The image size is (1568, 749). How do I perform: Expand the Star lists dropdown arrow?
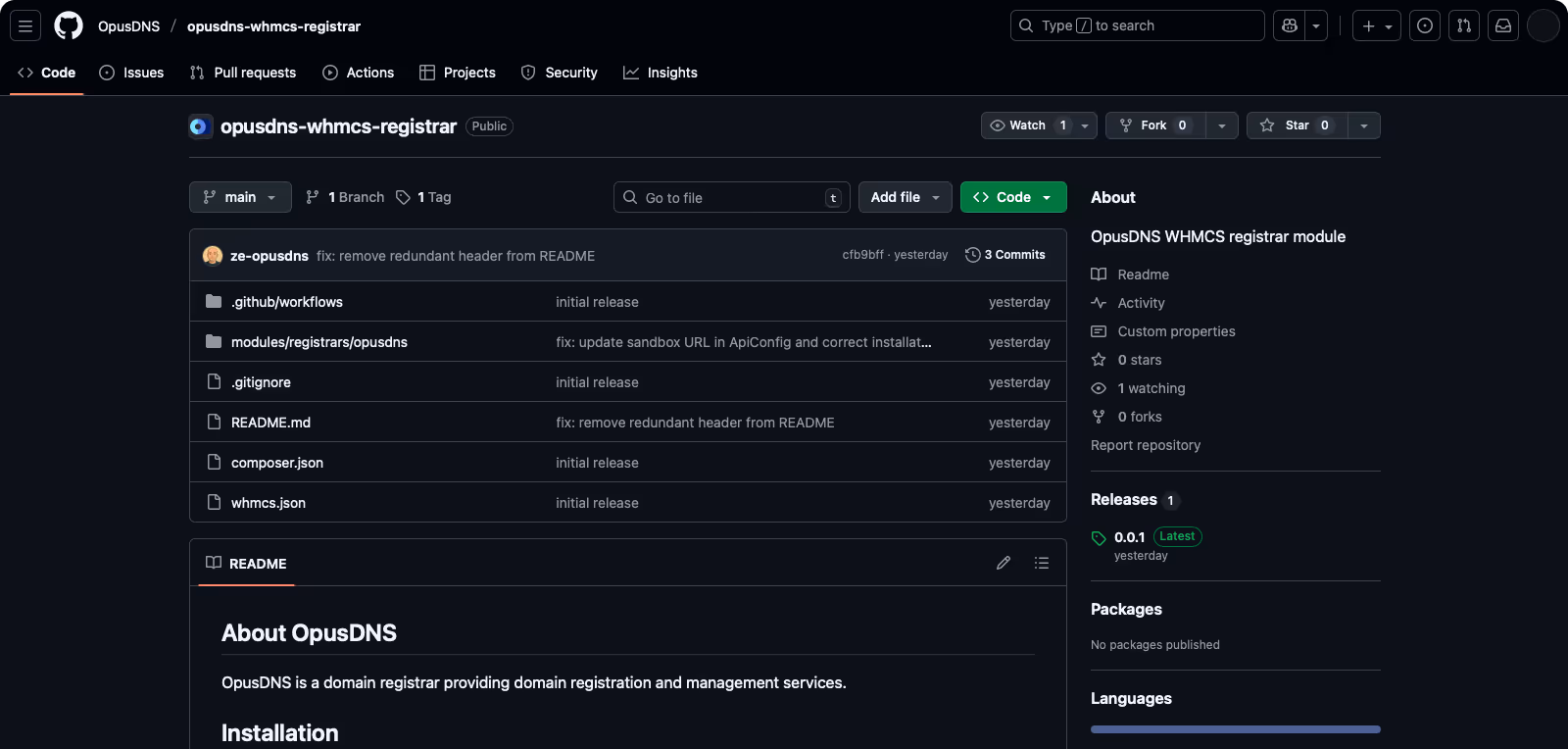(1364, 125)
